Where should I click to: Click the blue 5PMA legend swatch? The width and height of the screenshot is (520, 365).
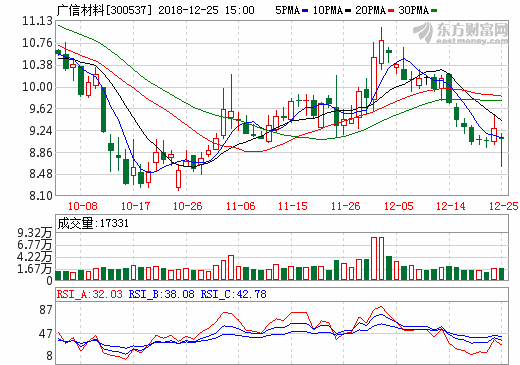click(305, 11)
